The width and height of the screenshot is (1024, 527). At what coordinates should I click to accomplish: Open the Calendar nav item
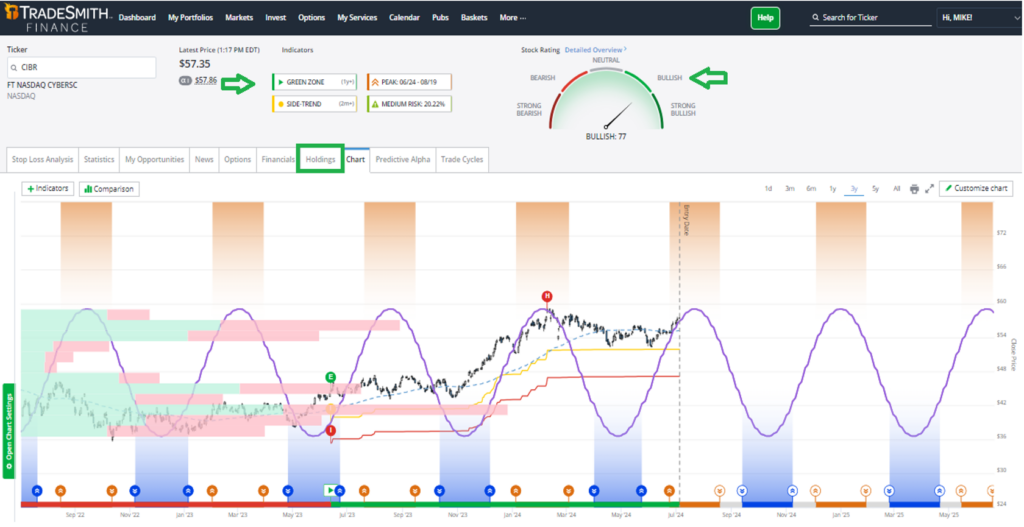click(404, 18)
